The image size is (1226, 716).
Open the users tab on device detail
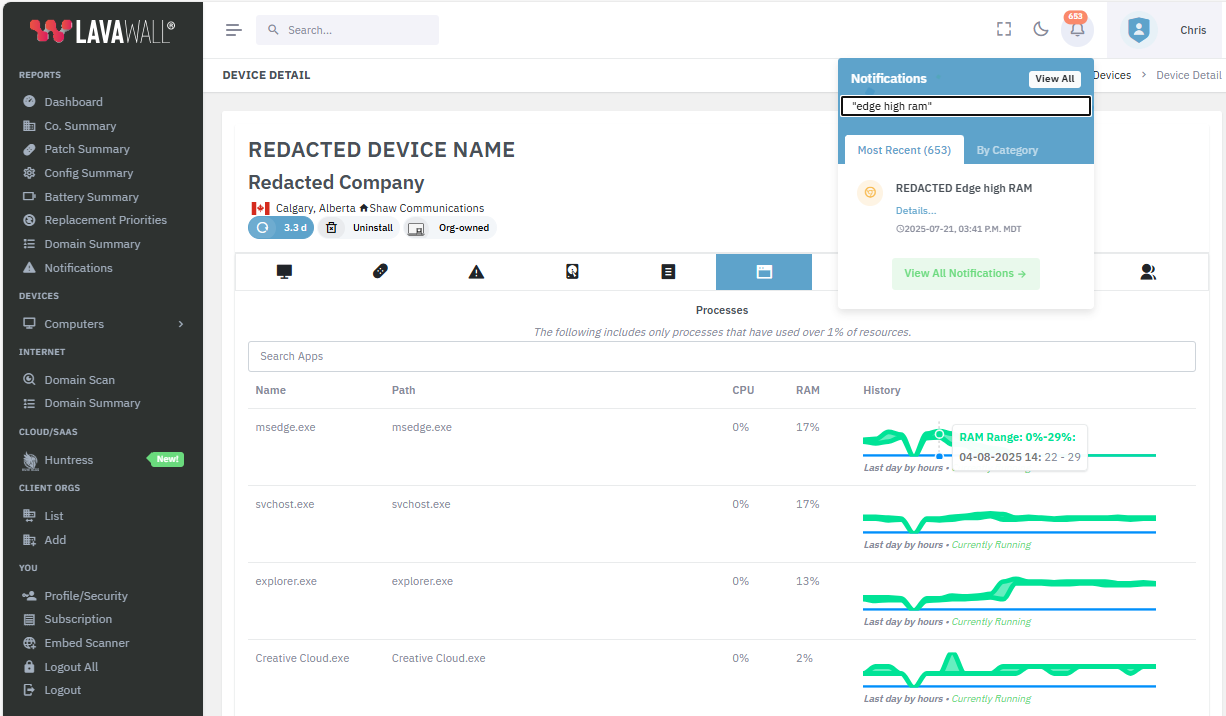(1148, 271)
